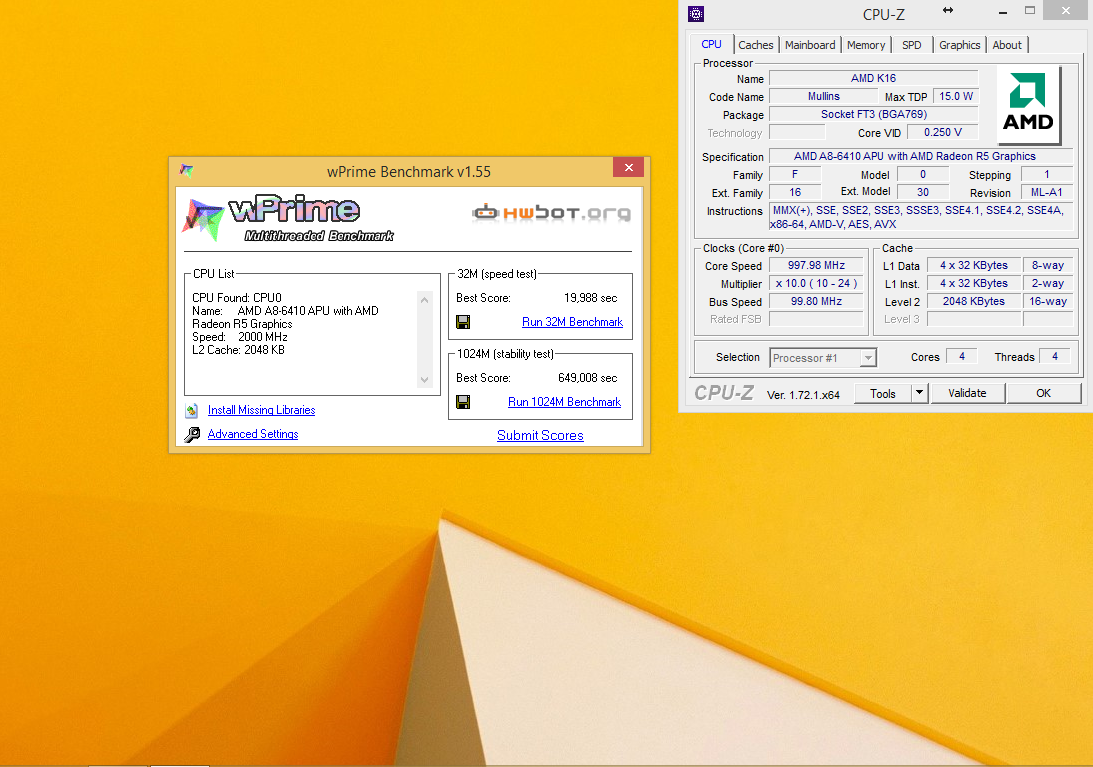Screen dimensions: 1093x767
Task: Click the Core VID value 0.250 V
Action: point(943,133)
